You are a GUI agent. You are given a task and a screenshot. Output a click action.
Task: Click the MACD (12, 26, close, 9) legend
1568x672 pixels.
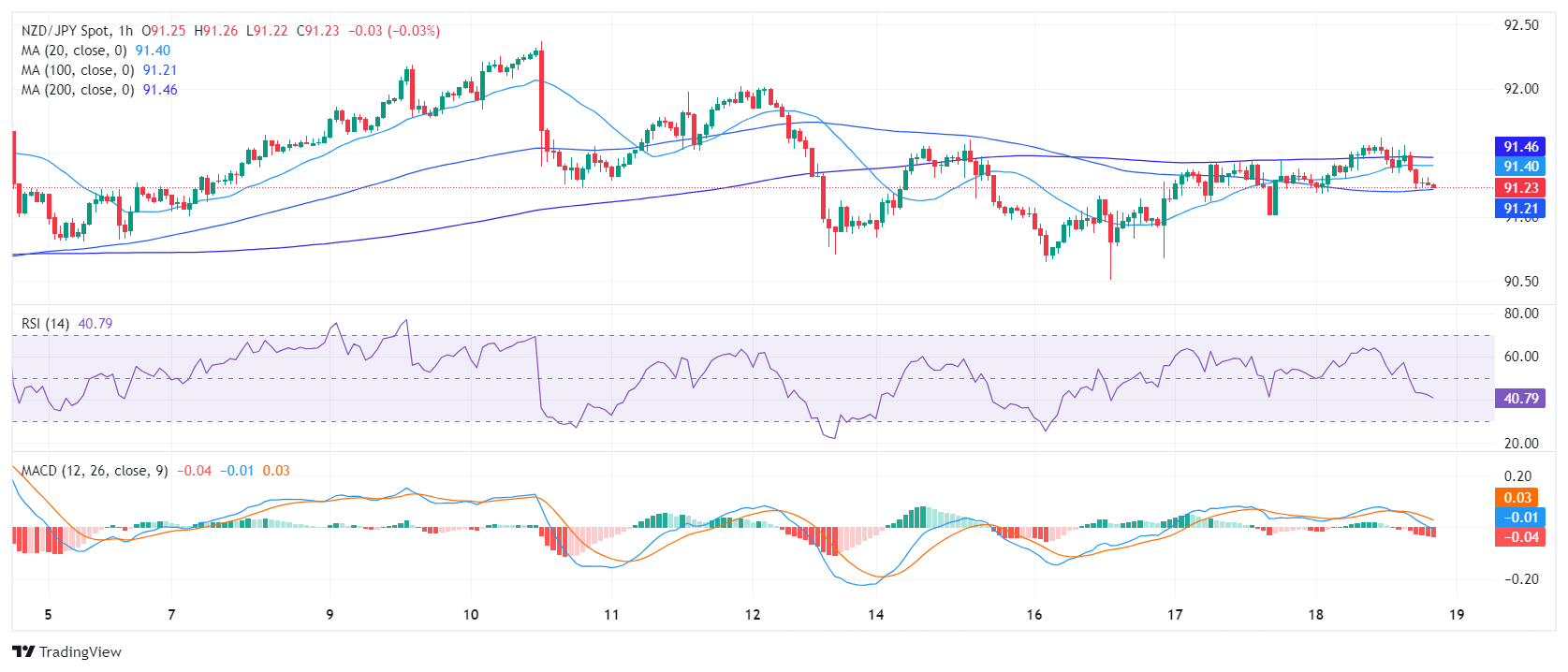(x=95, y=471)
